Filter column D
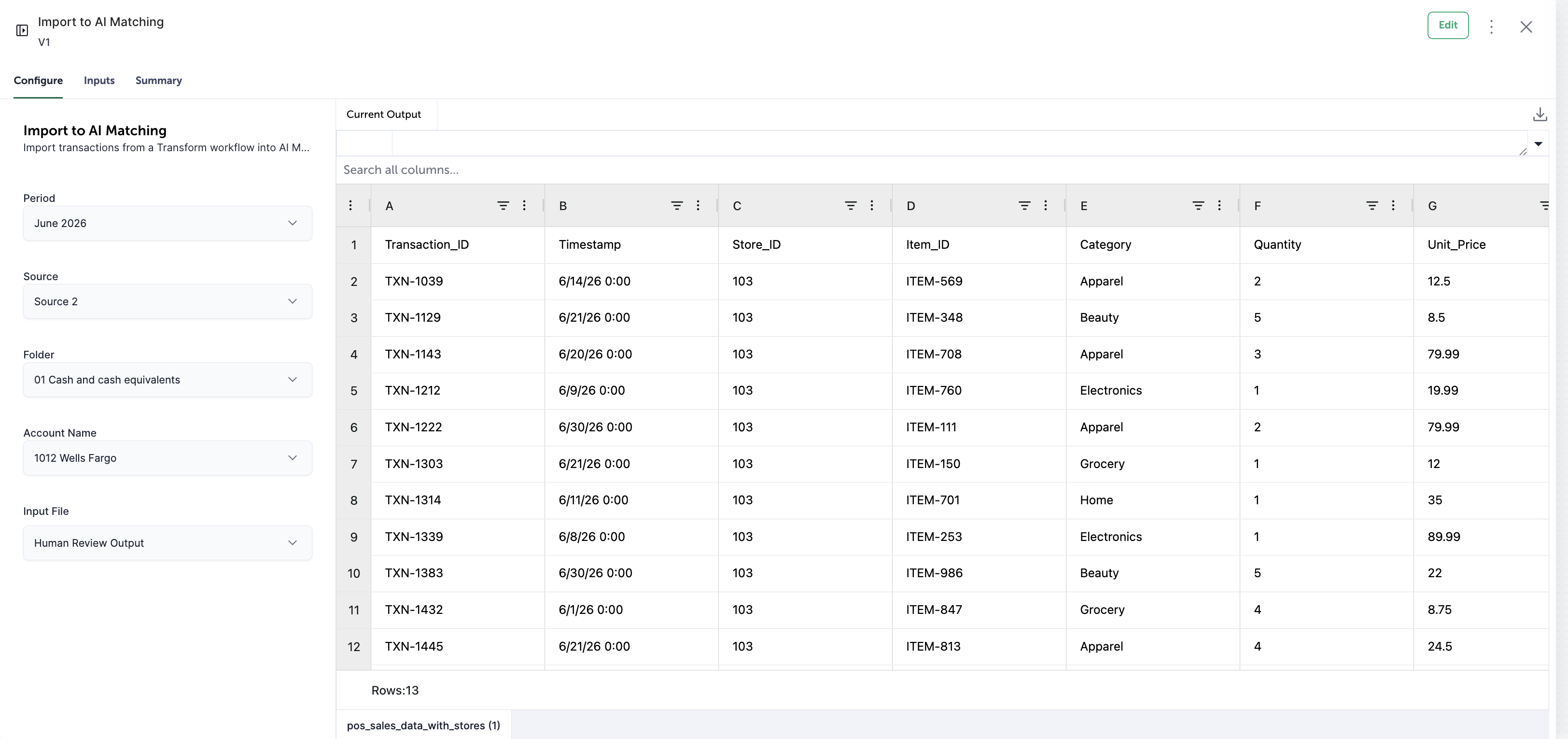 pyautogui.click(x=1024, y=205)
